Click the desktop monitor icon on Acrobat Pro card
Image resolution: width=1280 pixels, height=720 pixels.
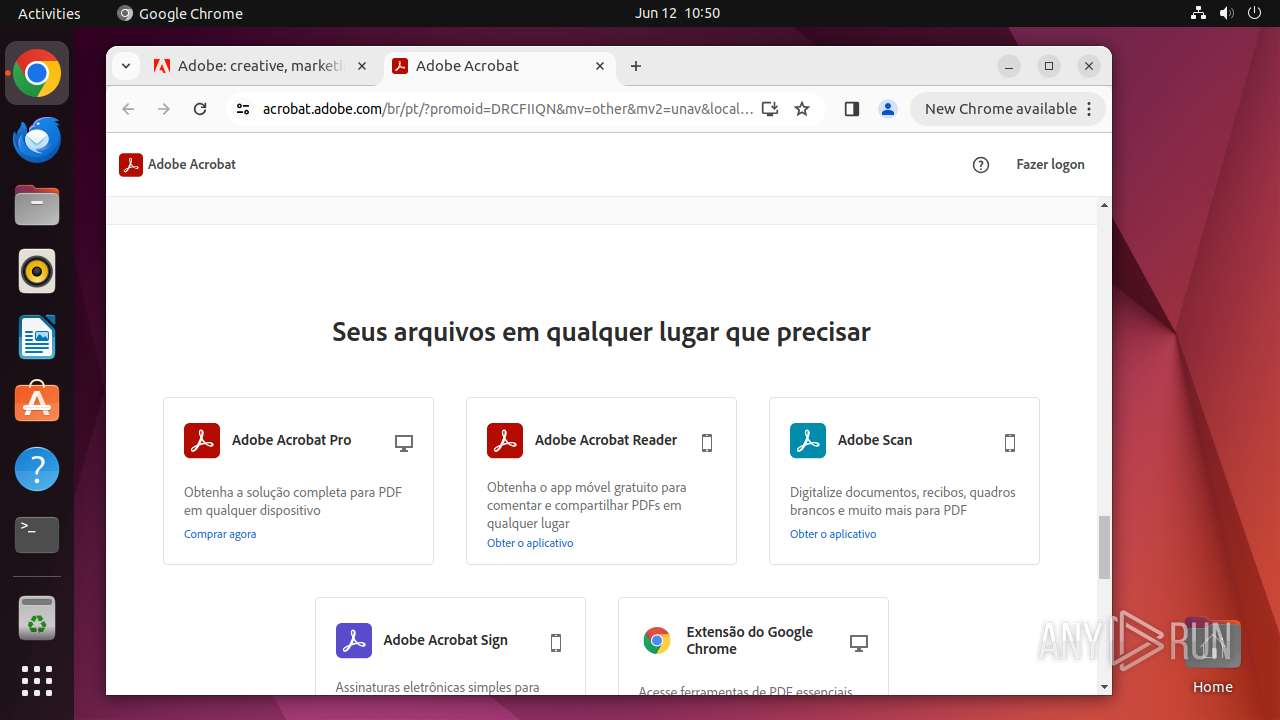(x=404, y=443)
